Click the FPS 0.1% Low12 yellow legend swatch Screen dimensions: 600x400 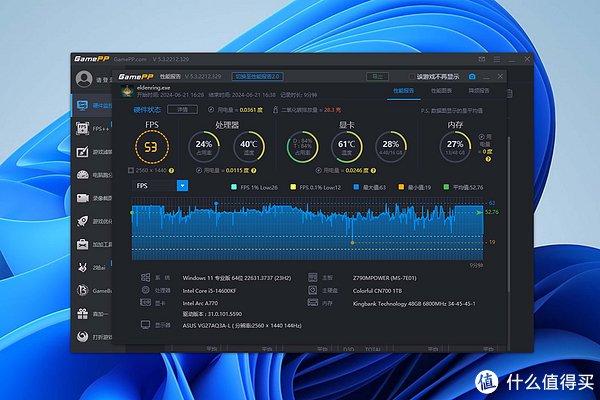point(293,187)
